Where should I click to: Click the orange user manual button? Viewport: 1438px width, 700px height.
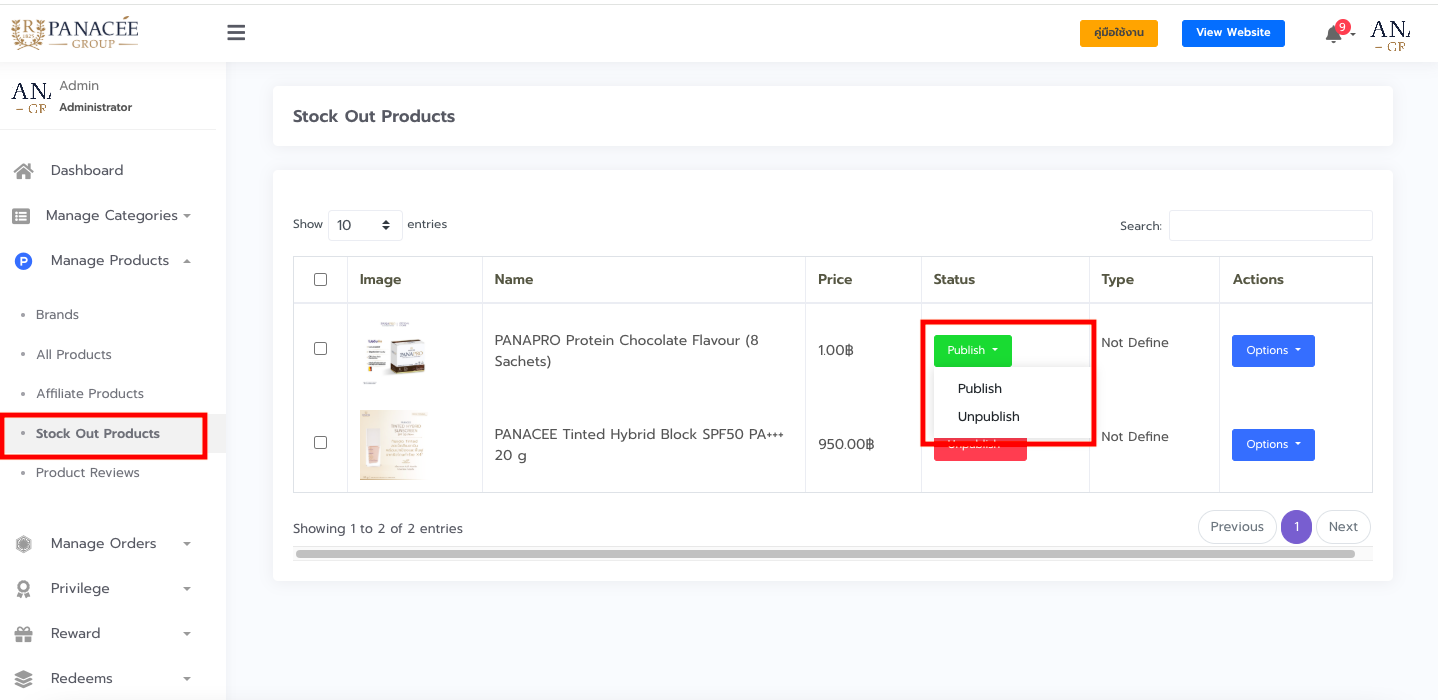coord(1119,33)
